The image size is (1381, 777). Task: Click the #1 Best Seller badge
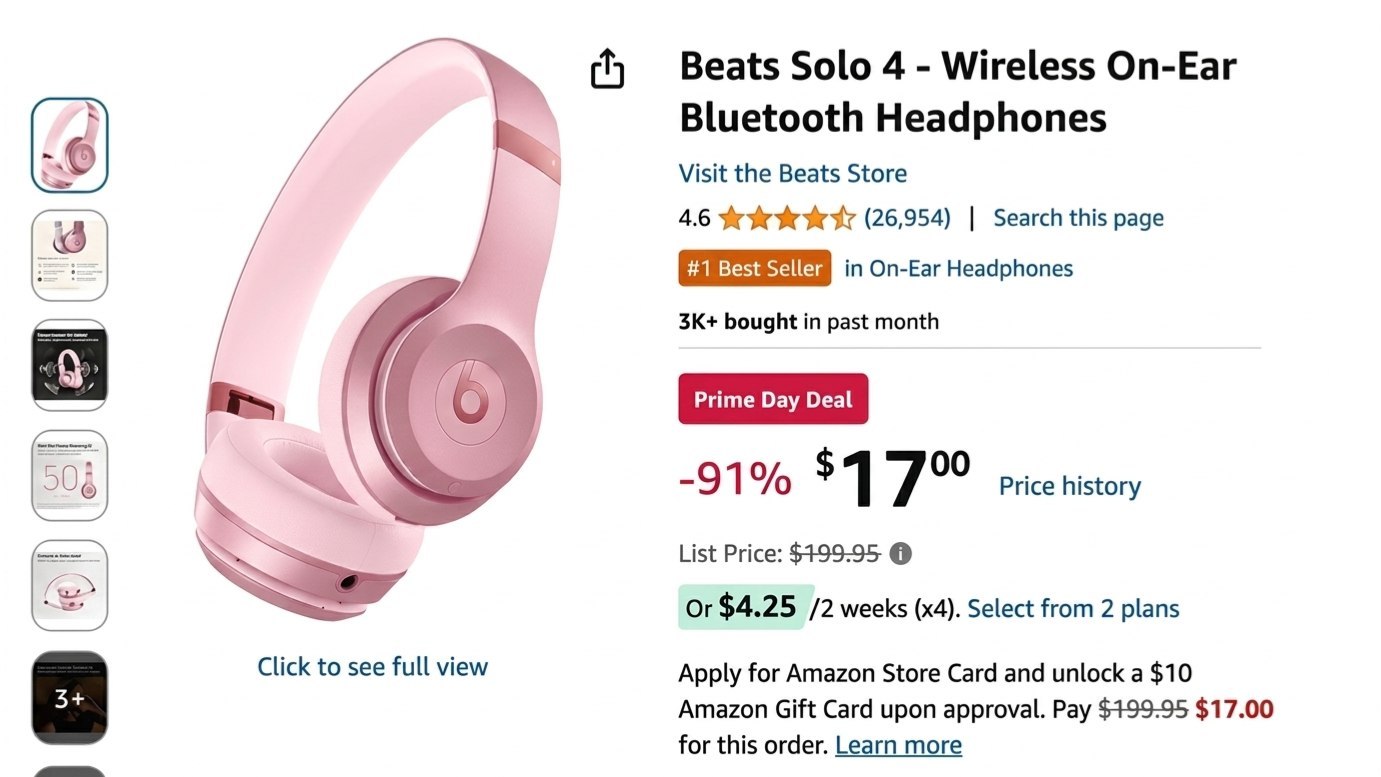click(x=755, y=268)
